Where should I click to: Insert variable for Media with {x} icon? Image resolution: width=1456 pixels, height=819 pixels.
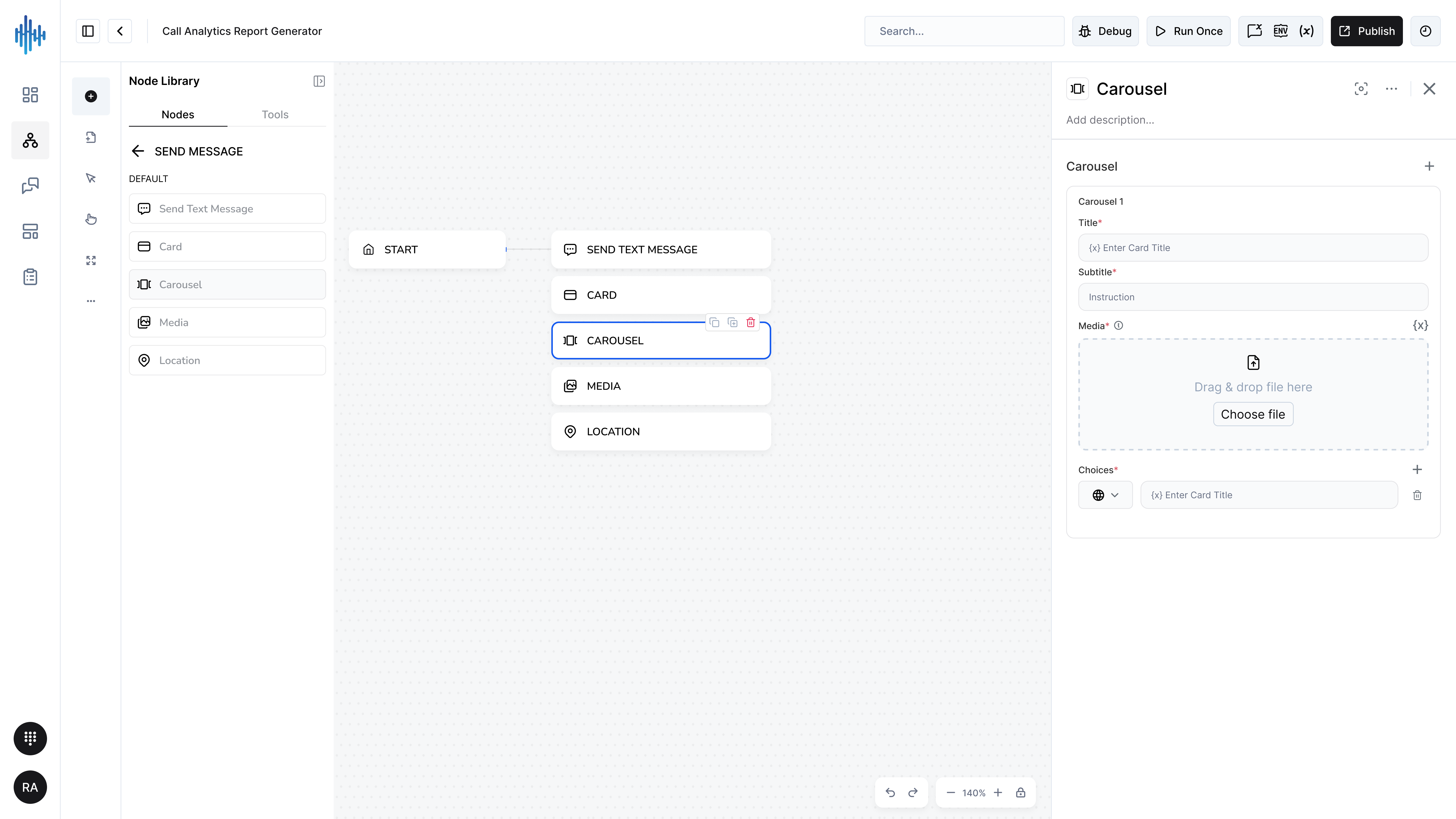(x=1420, y=325)
